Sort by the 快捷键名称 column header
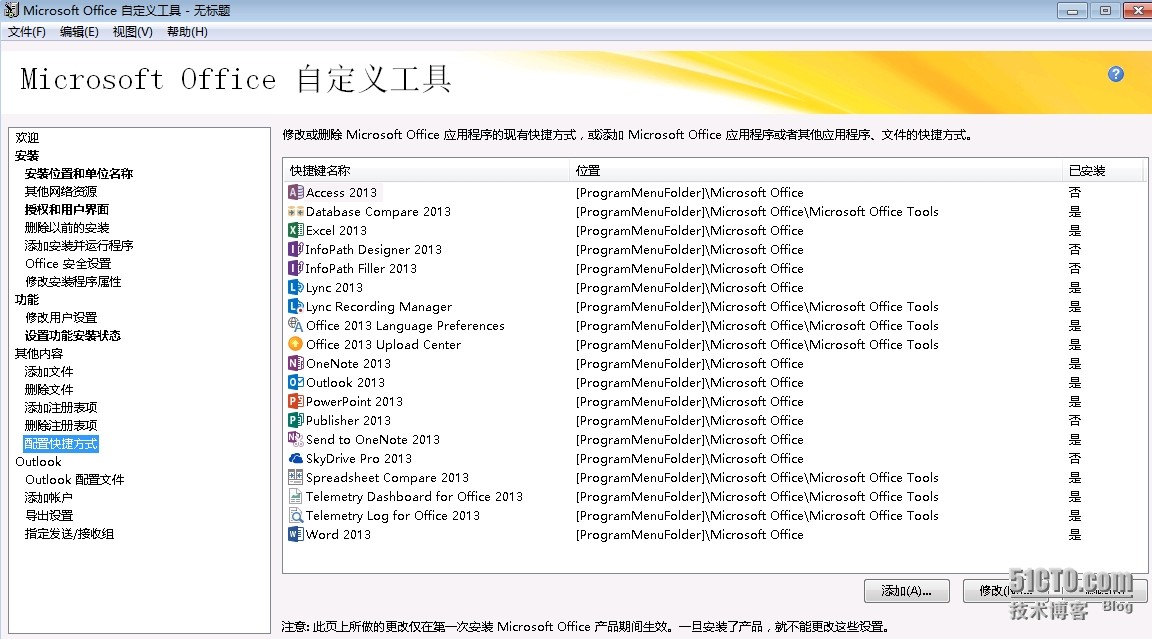This screenshot has height=639, width=1152. pyautogui.click(x=426, y=170)
